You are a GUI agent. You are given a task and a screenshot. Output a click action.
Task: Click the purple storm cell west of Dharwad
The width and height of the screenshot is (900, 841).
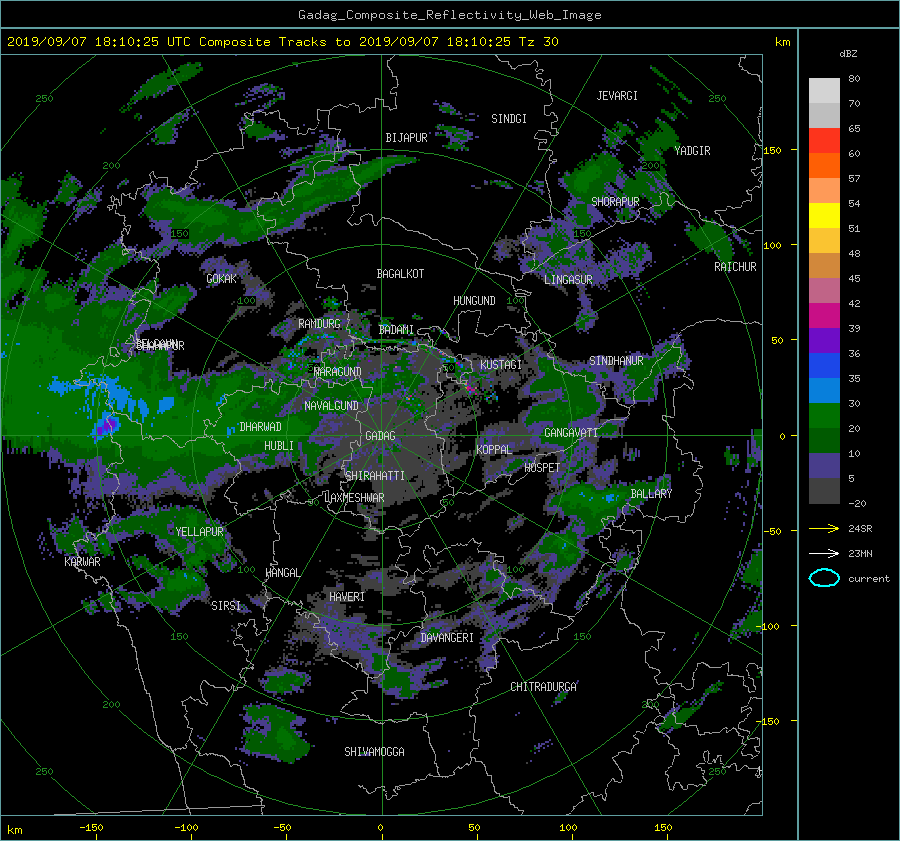tap(107, 426)
